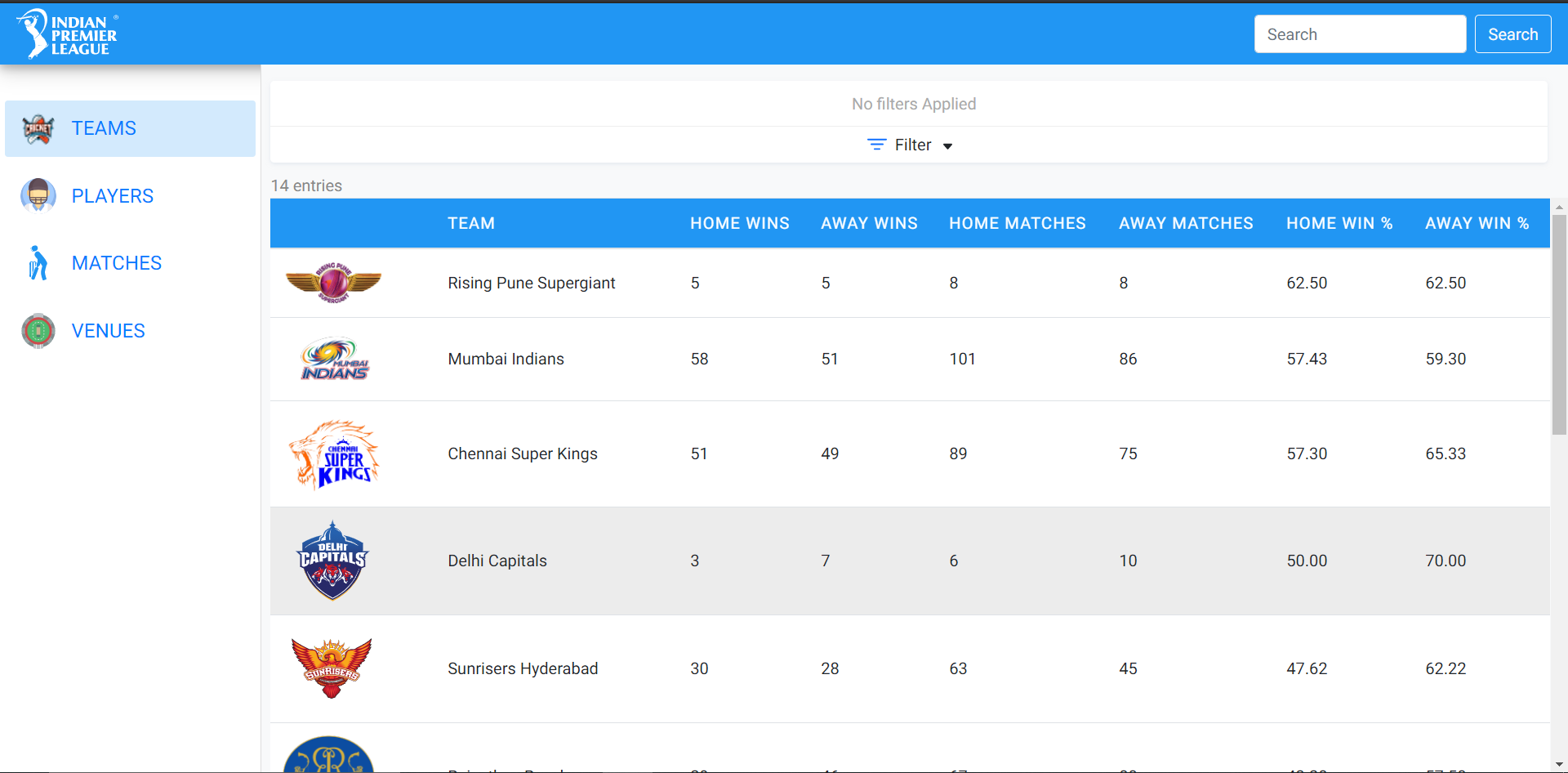The width and height of the screenshot is (1568, 773).
Task: Select the Delhi Capitals team name
Action: click(497, 561)
